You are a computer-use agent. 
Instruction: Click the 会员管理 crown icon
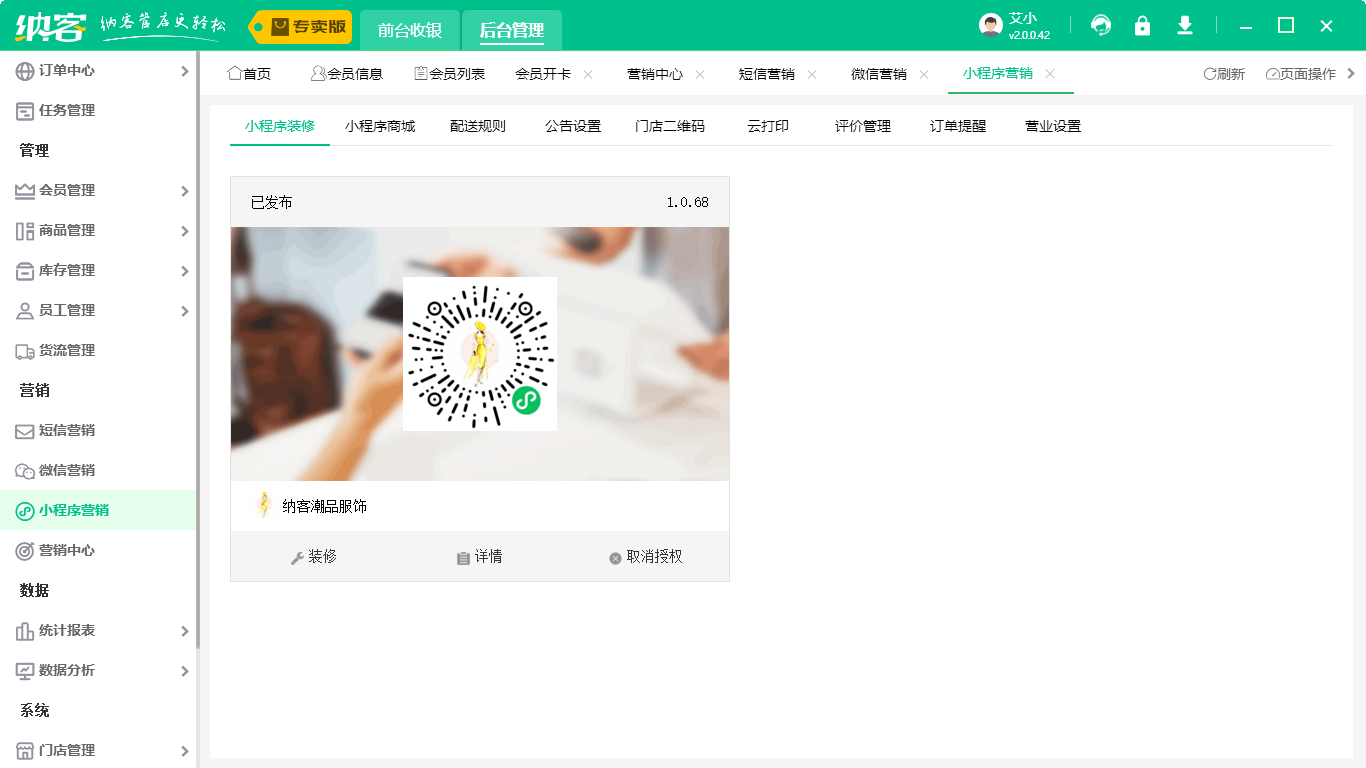25,191
